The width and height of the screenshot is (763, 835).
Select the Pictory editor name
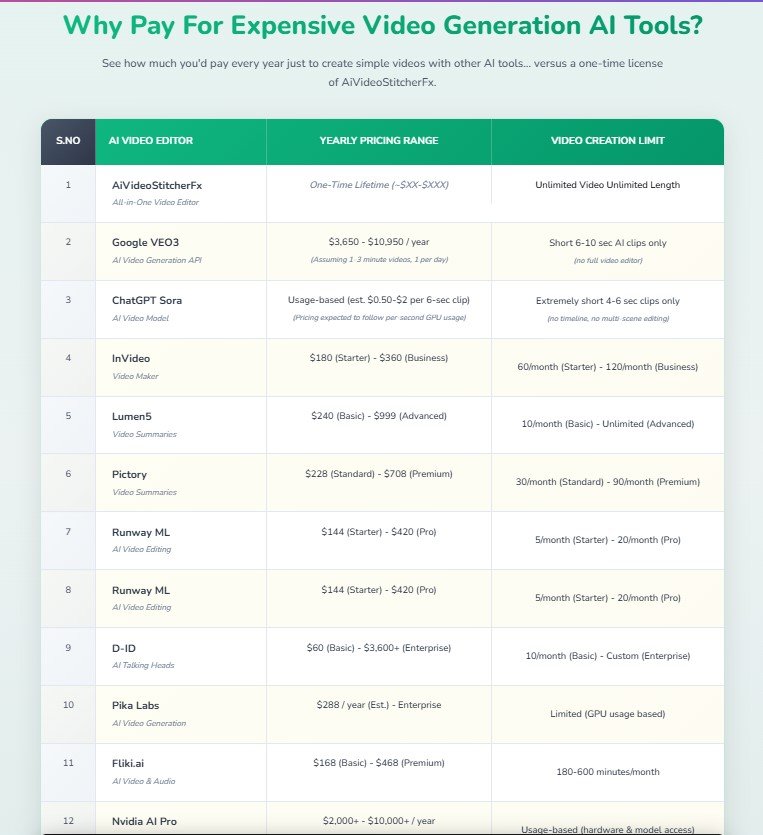130,474
